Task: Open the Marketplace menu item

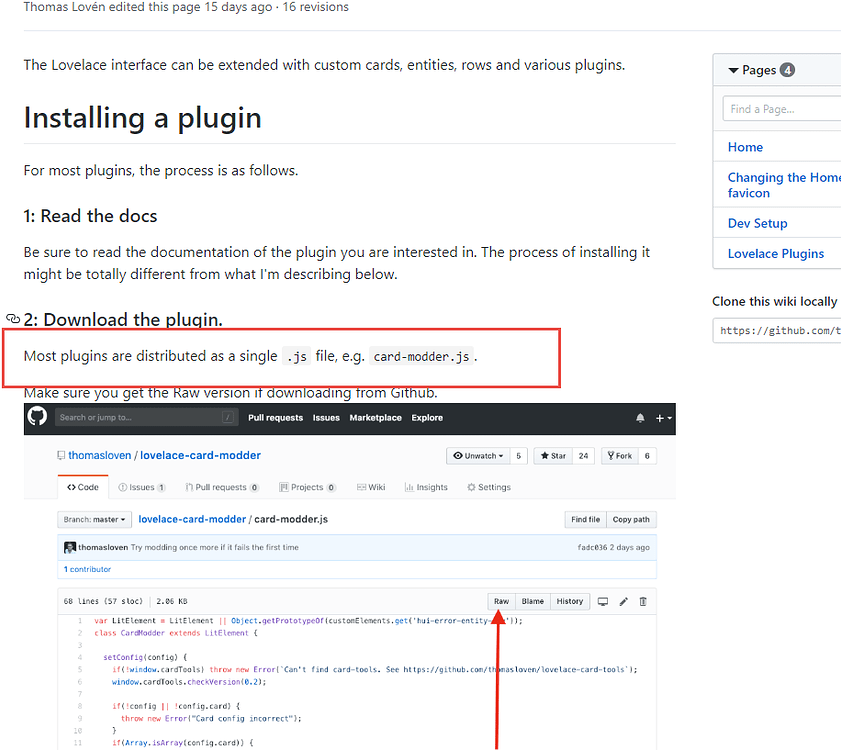Action: 375,418
